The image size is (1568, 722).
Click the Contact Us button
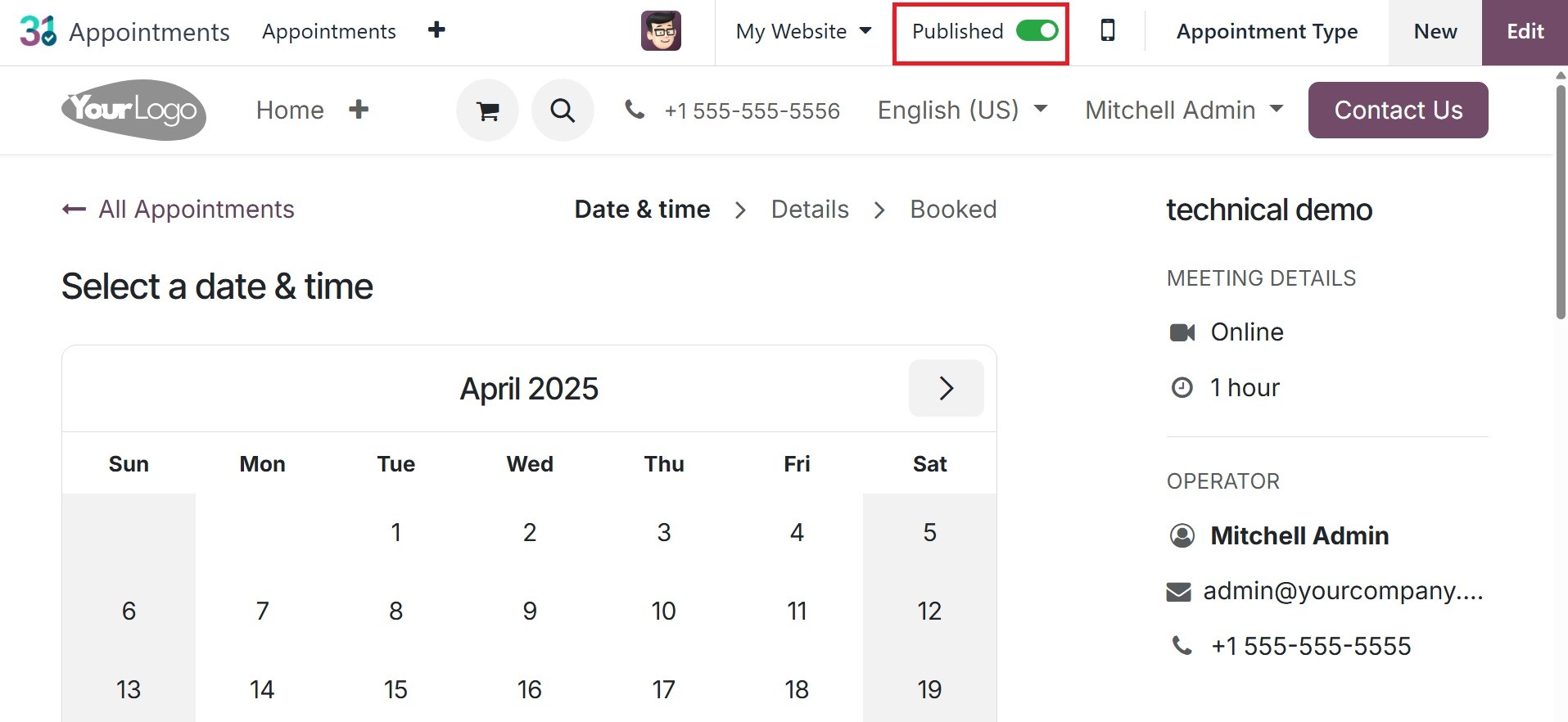[1398, 110]
